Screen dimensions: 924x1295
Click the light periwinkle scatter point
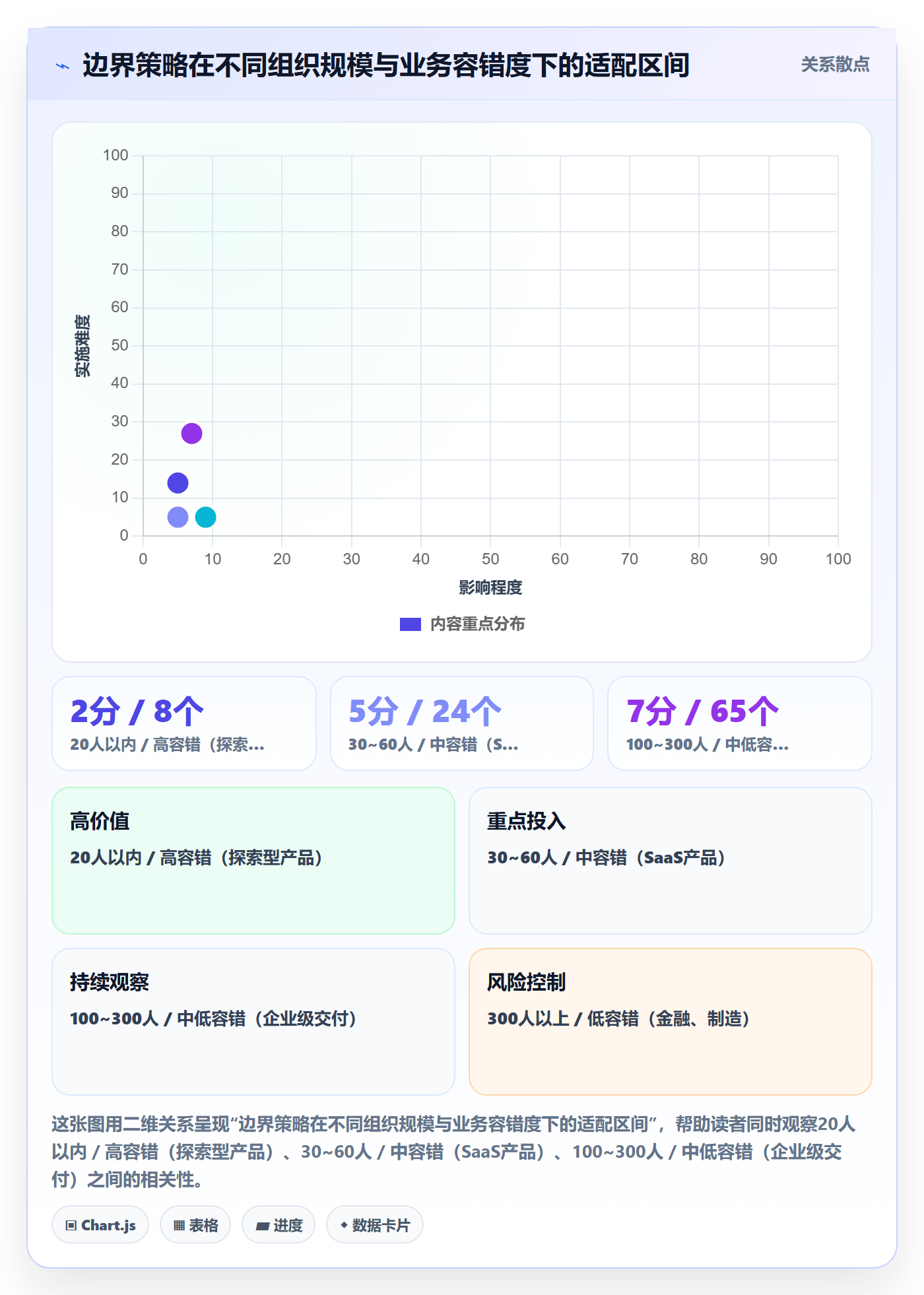(178, 517)
